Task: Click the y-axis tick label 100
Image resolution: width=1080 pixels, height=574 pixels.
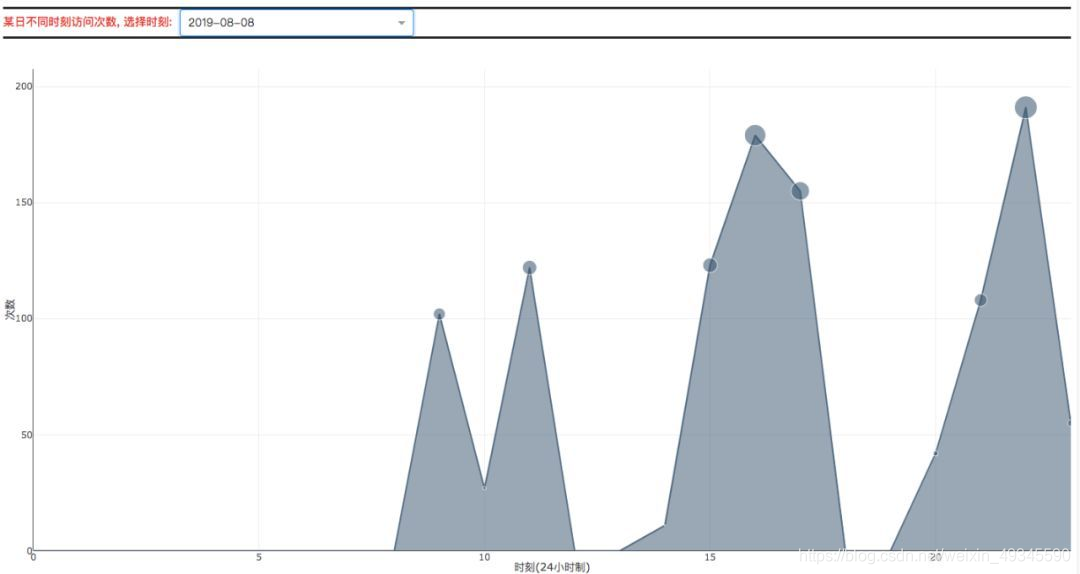Action: (x=24, y=318)
